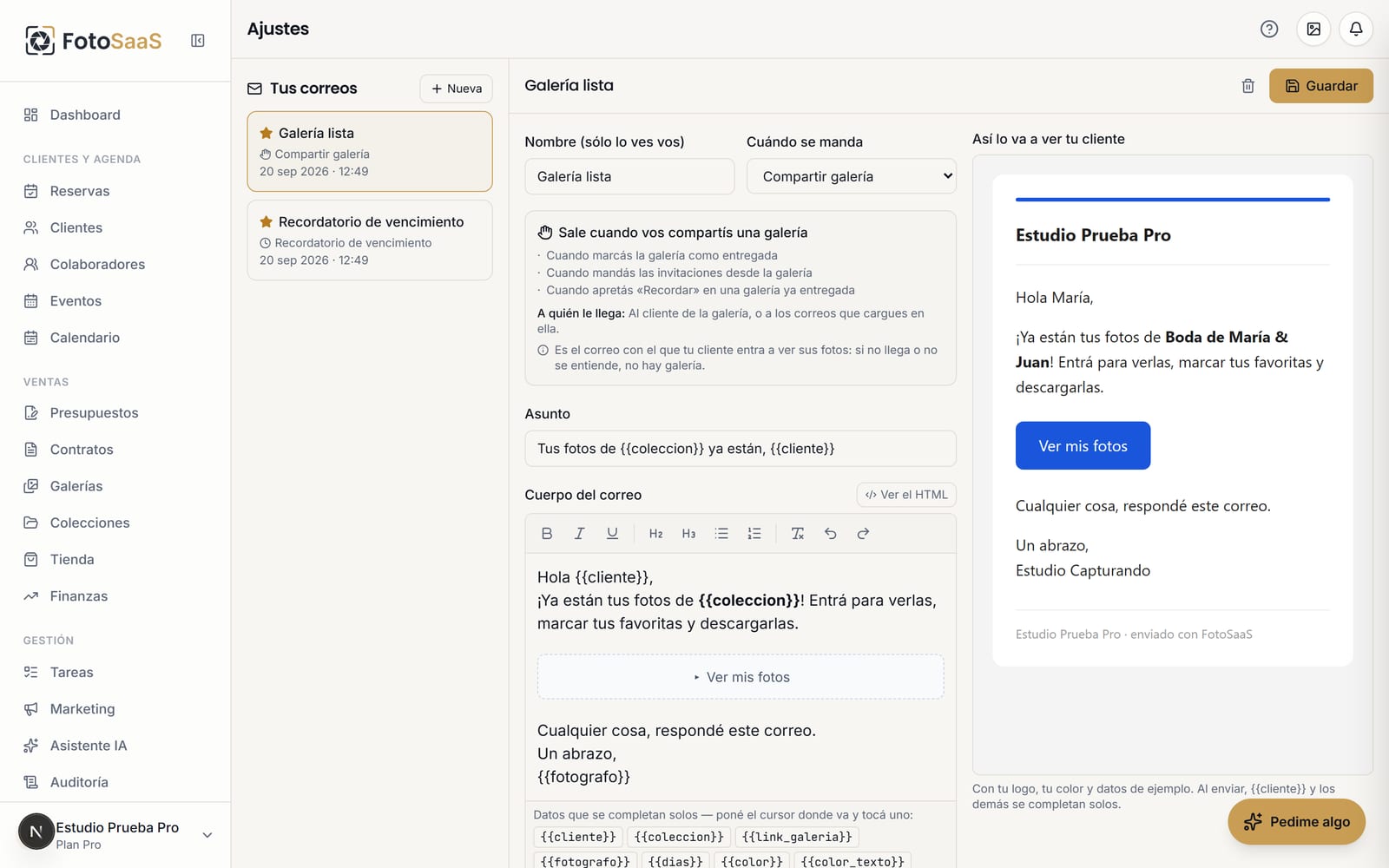Focus the Nombre input field

tap(629, 176)
